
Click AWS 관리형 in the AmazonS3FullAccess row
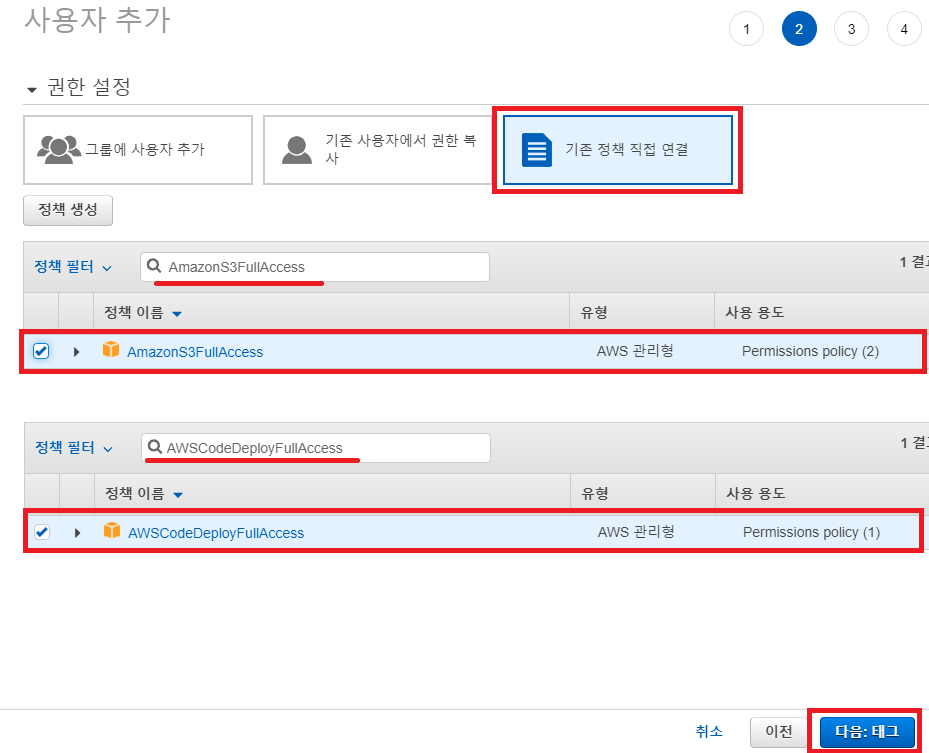[635, 351]
